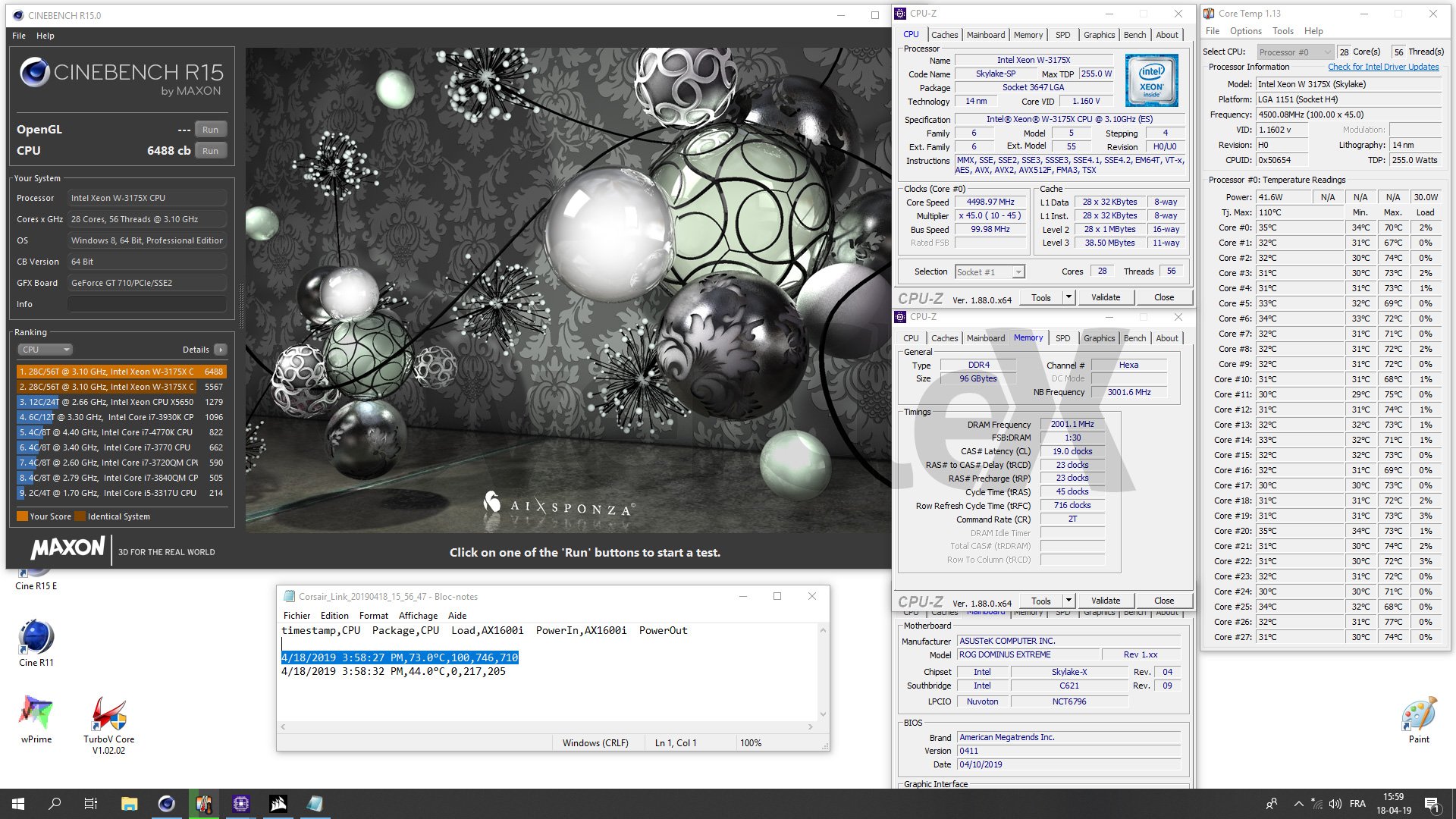1456x819 pixels.
Task: Open the wPrime desktop icon
Action: (36, 719)
